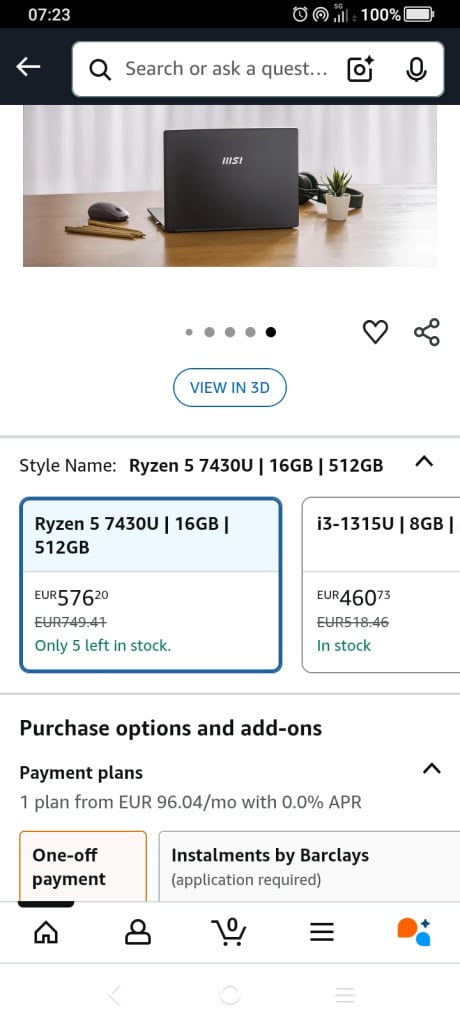
Task: Open the Home tab in bottom bar
Action: pyautogui.click(x=46, y=932)
